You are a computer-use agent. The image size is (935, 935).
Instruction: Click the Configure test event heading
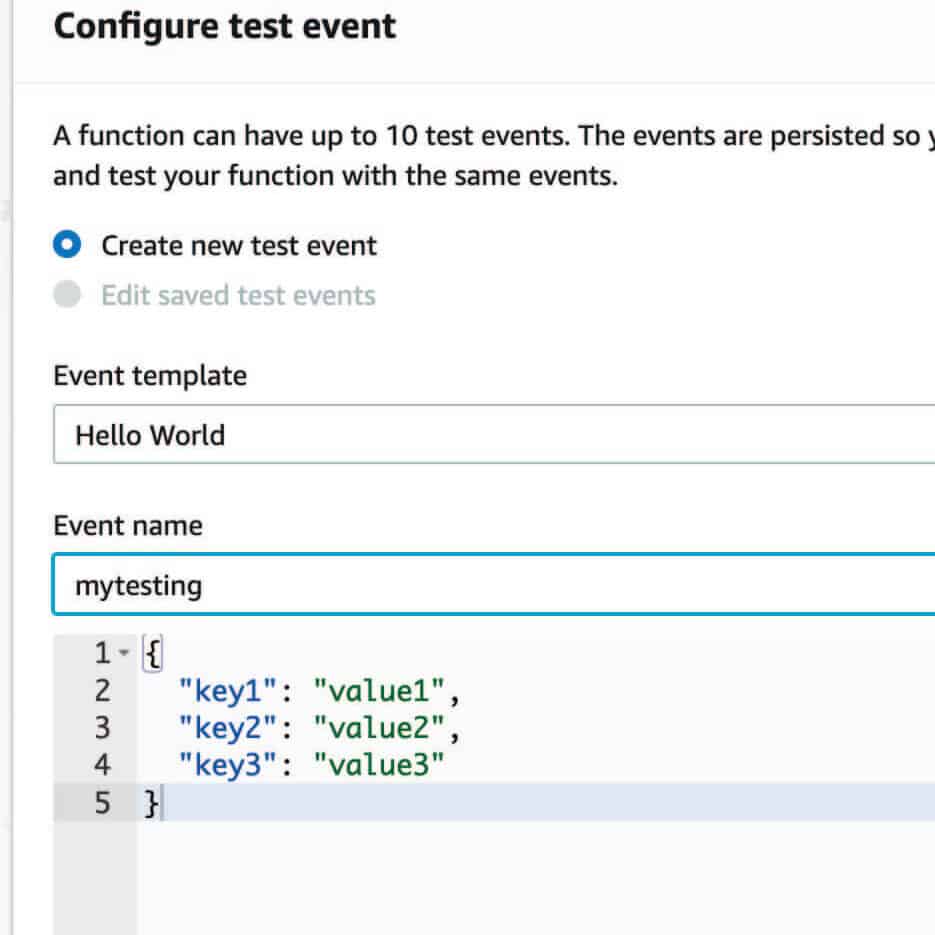pos(225,27)
